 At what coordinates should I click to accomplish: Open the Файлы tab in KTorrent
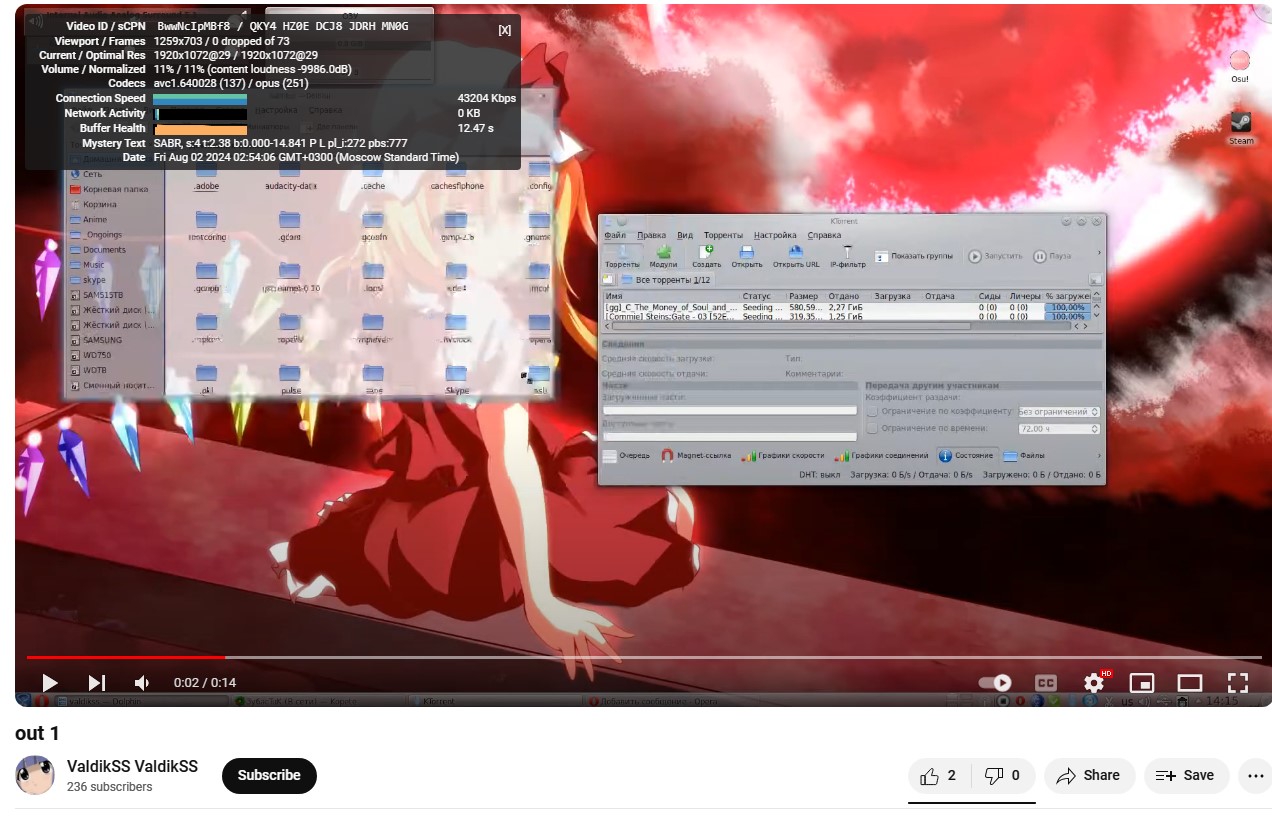[1025, 456]
